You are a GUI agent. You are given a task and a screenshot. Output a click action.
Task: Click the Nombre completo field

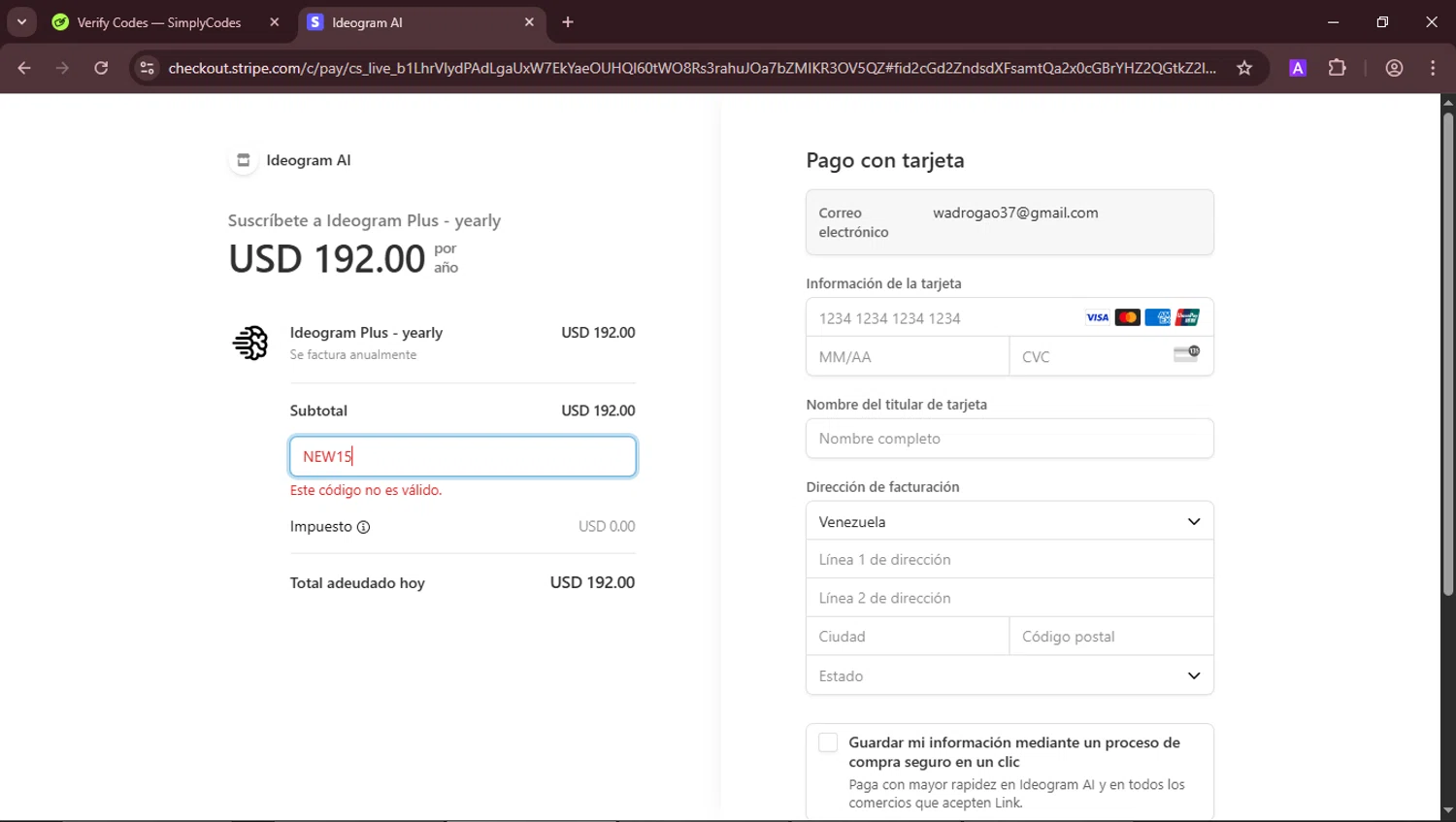point(1009,439)
